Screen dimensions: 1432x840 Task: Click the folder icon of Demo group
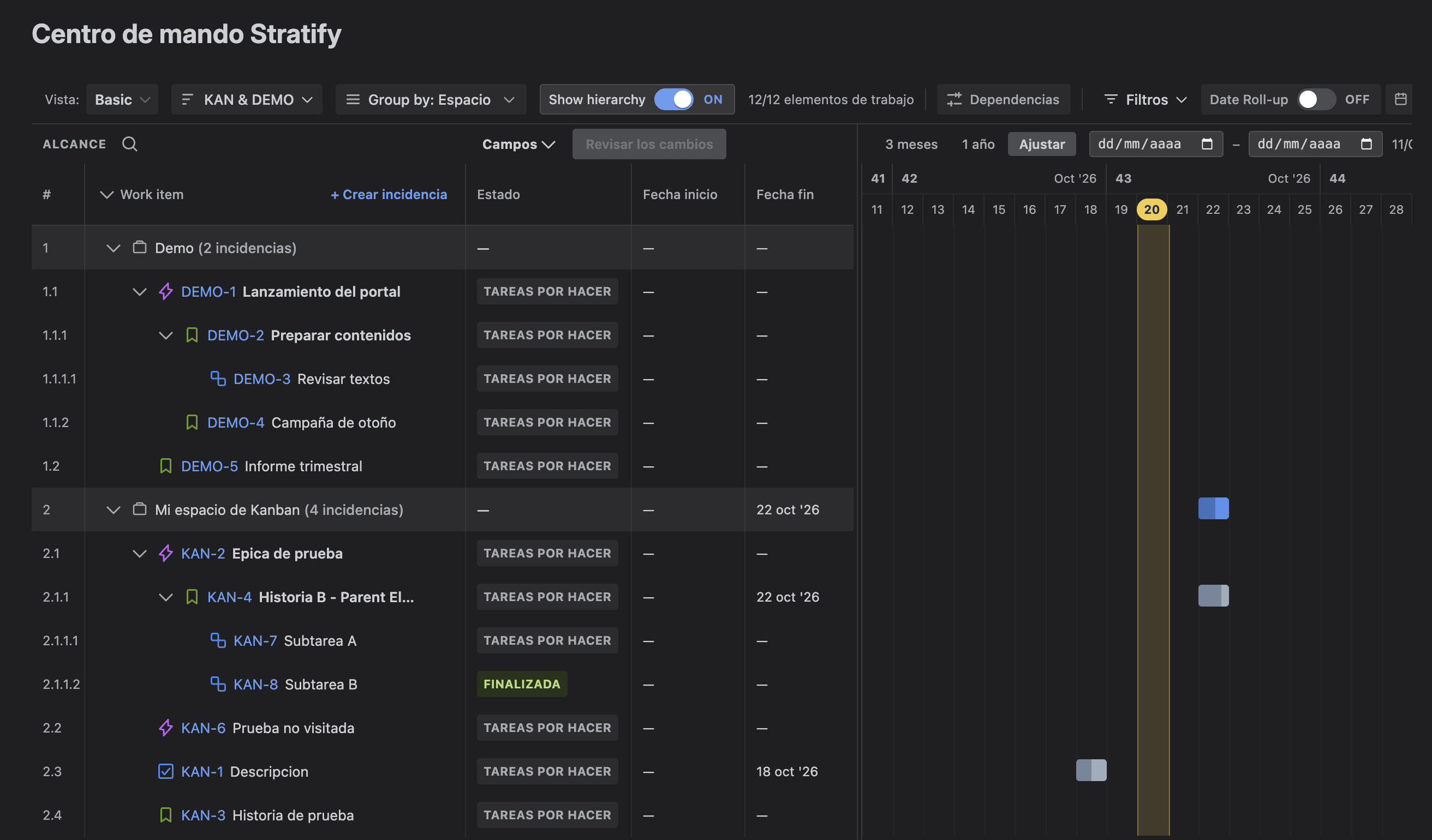(140, 248)
